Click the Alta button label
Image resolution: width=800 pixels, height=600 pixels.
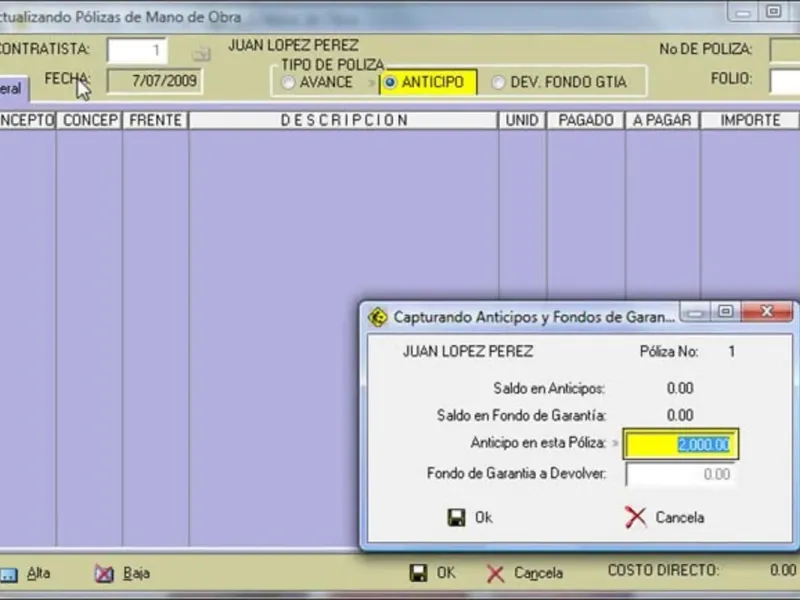click(x=38, y=574)
